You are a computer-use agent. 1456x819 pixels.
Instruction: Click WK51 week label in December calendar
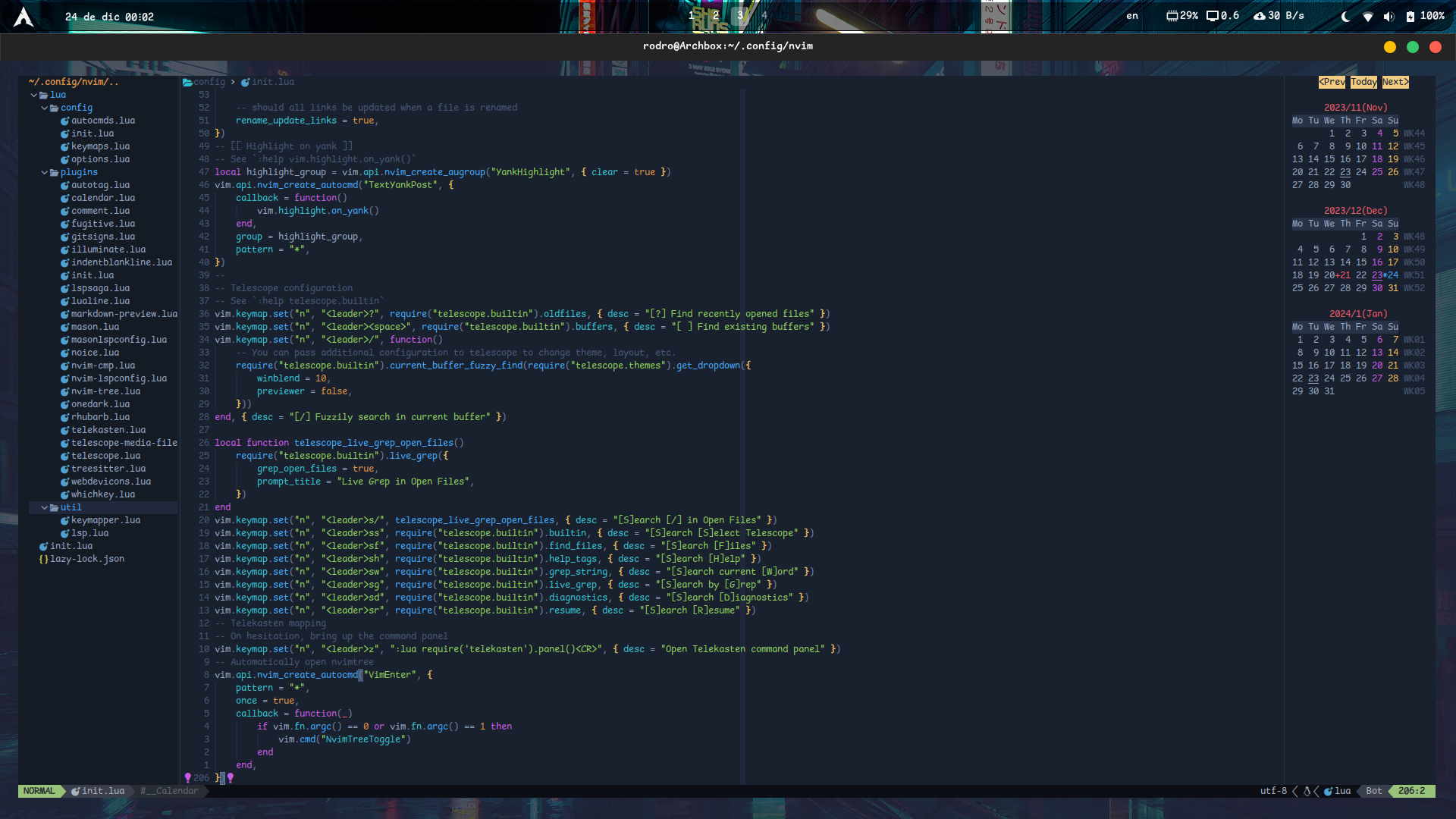pos(1414,275)
